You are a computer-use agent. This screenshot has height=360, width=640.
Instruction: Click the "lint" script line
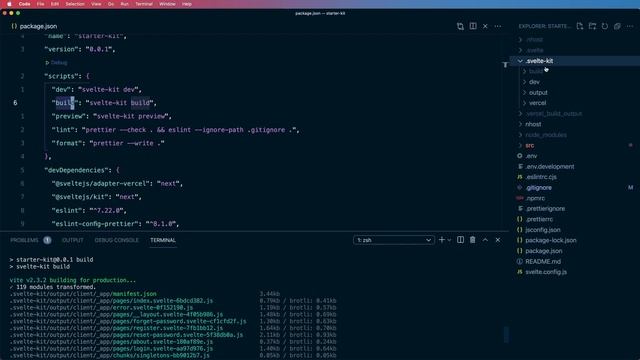point(176,130)
